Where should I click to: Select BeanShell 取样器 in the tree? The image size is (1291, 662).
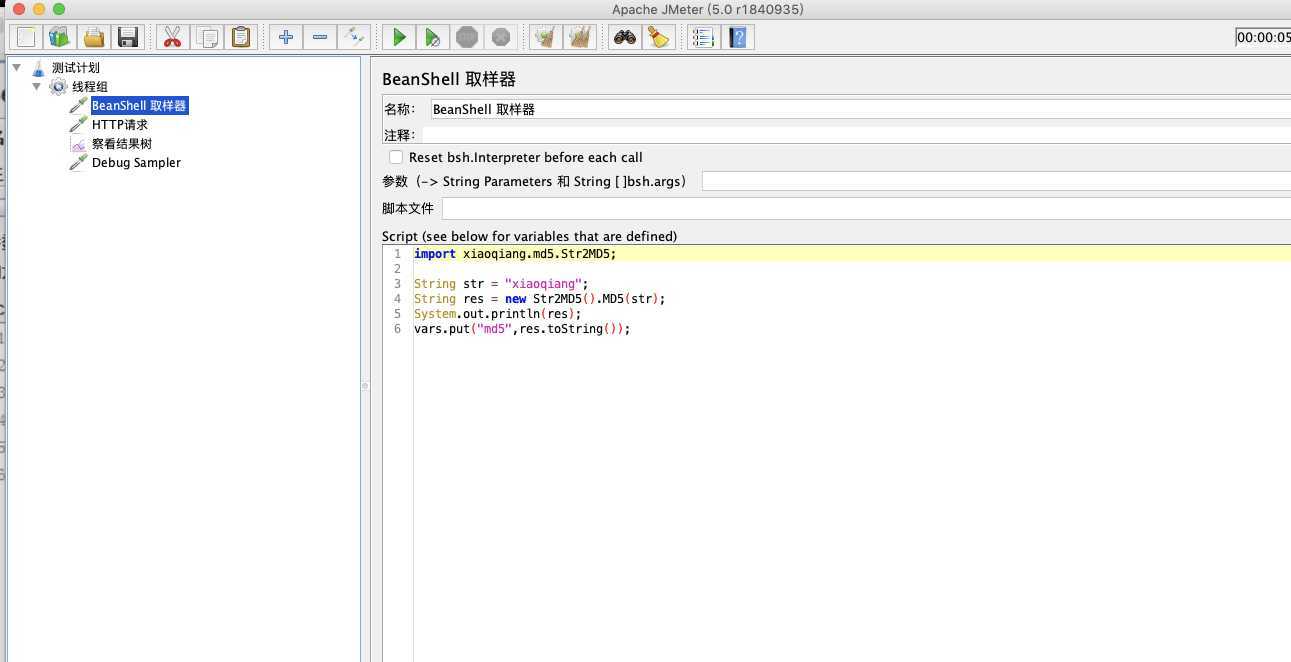click(x=139, y=106)
